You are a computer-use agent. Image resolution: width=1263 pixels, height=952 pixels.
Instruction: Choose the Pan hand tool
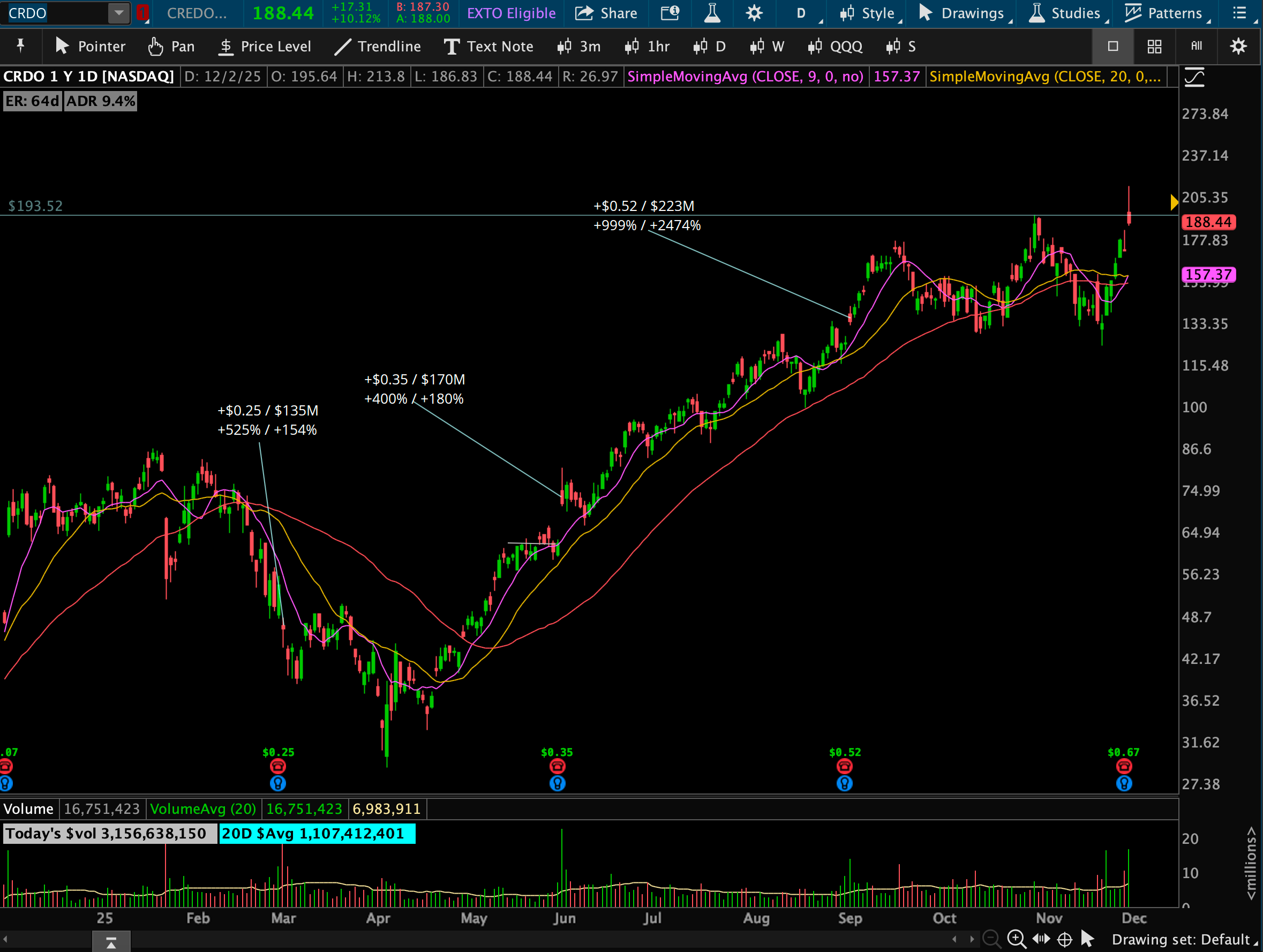[x=171, y=46]
